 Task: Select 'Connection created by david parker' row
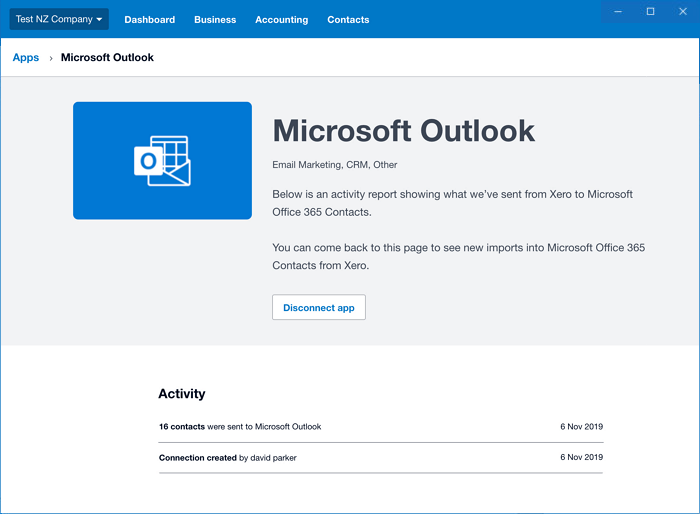(x=381, y=458)
